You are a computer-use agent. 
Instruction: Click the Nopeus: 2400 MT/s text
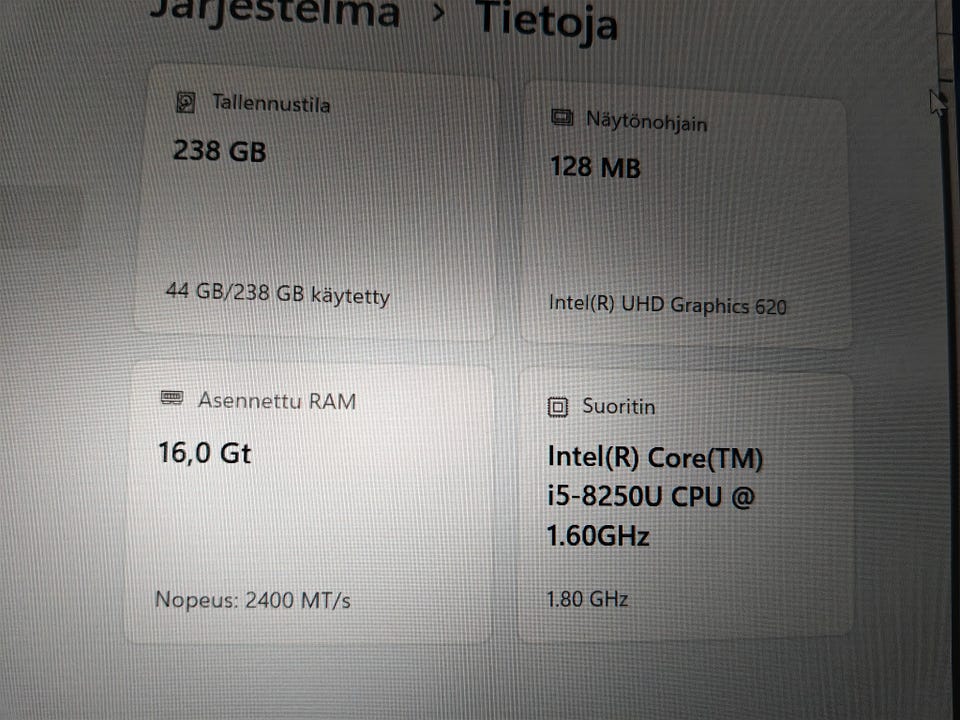252,600
